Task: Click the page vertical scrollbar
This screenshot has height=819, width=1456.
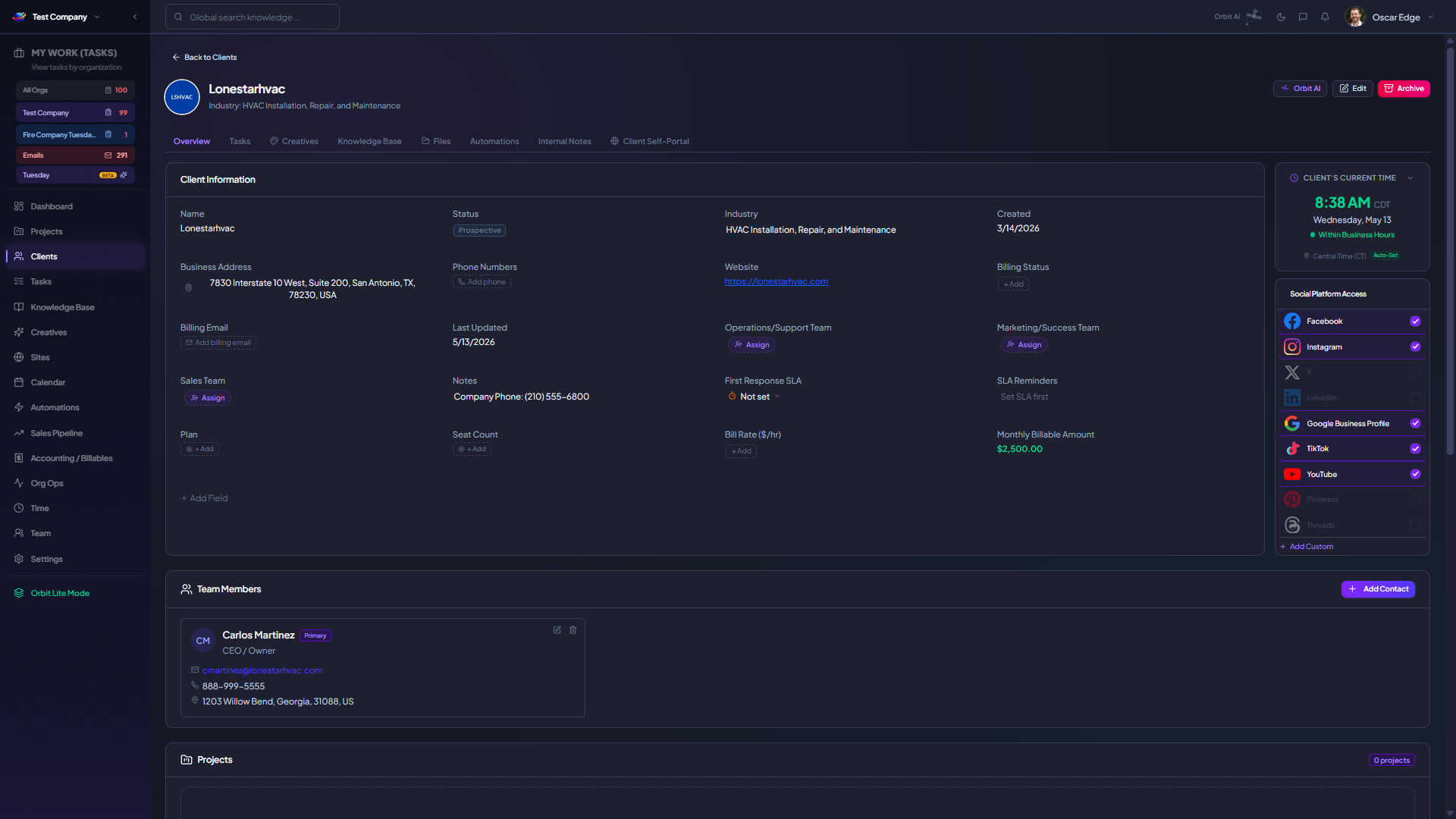Action: click(x=1450, y=250)
